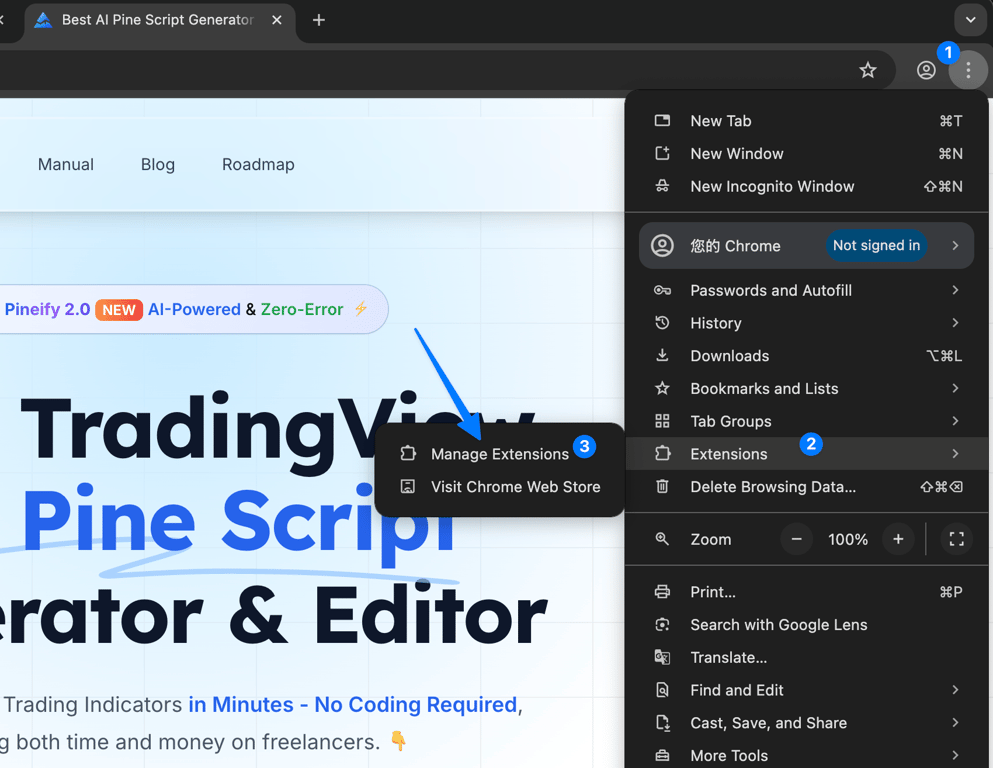
Task: Click the bookmark star icon in address bar
Action: (868, 70)
